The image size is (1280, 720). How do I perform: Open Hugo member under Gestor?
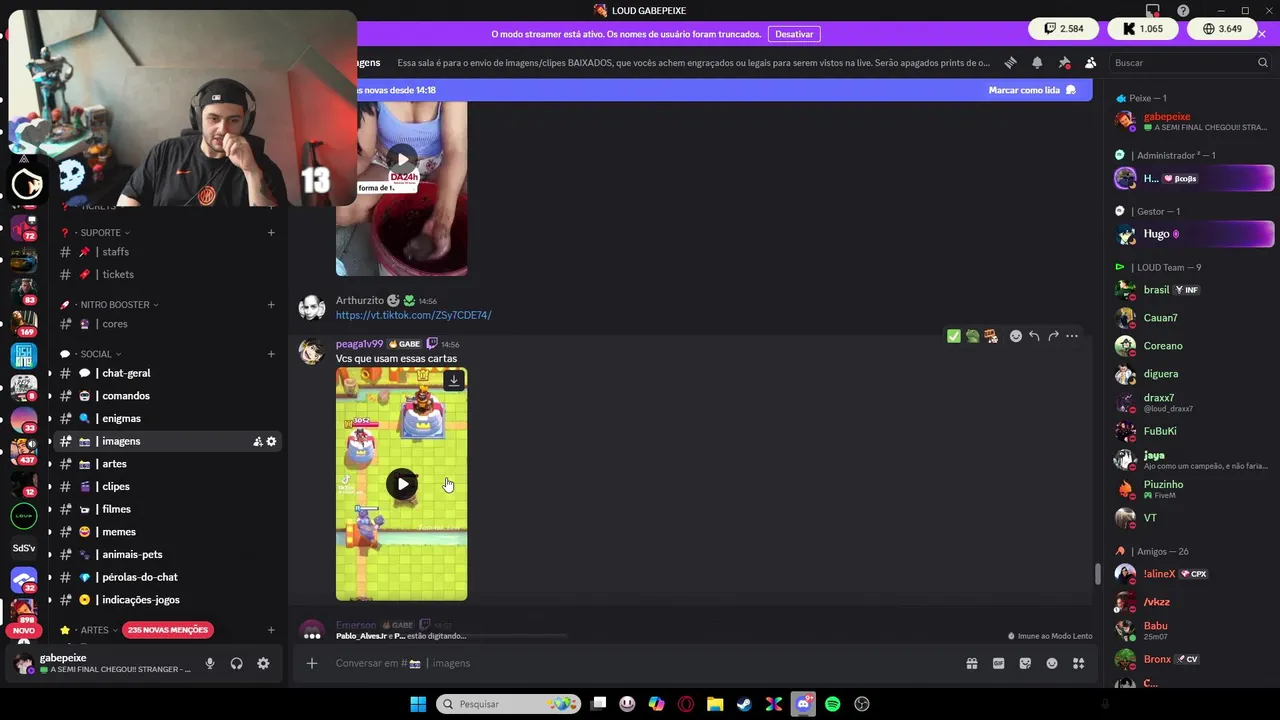[x=1193, y=234]
